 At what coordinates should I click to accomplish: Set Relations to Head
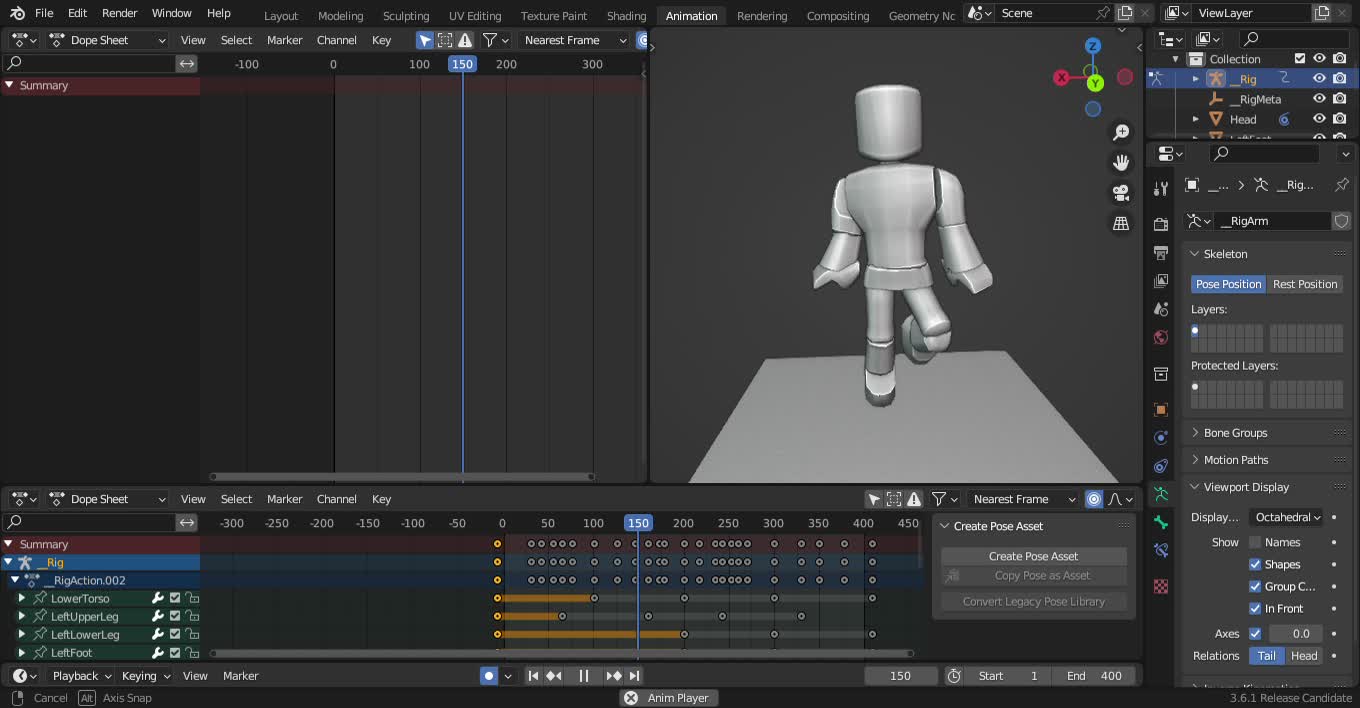click(1304, 656)
